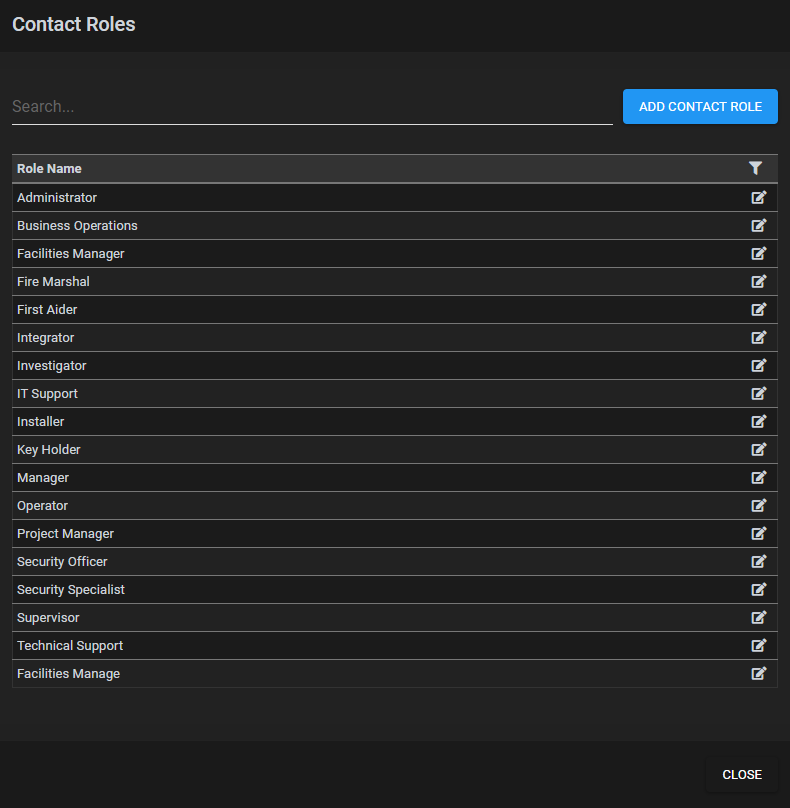Edit the Fire Marshal role

pos(759,281)
